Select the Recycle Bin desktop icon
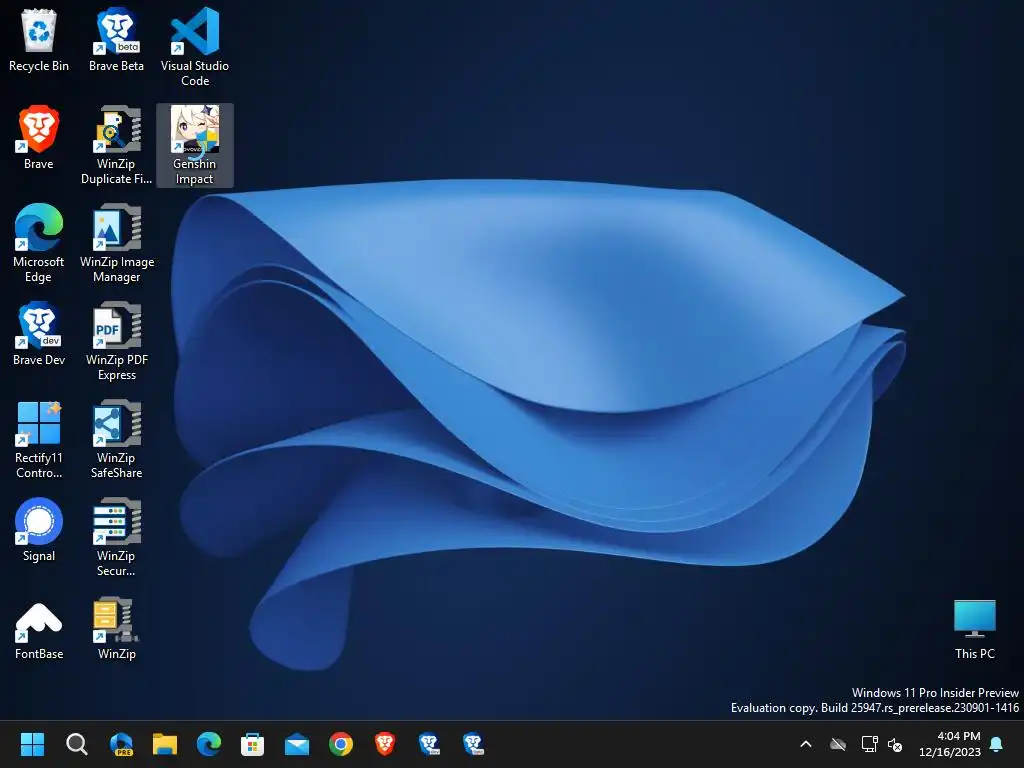The image size is (1024, 768). coord(39,40)
